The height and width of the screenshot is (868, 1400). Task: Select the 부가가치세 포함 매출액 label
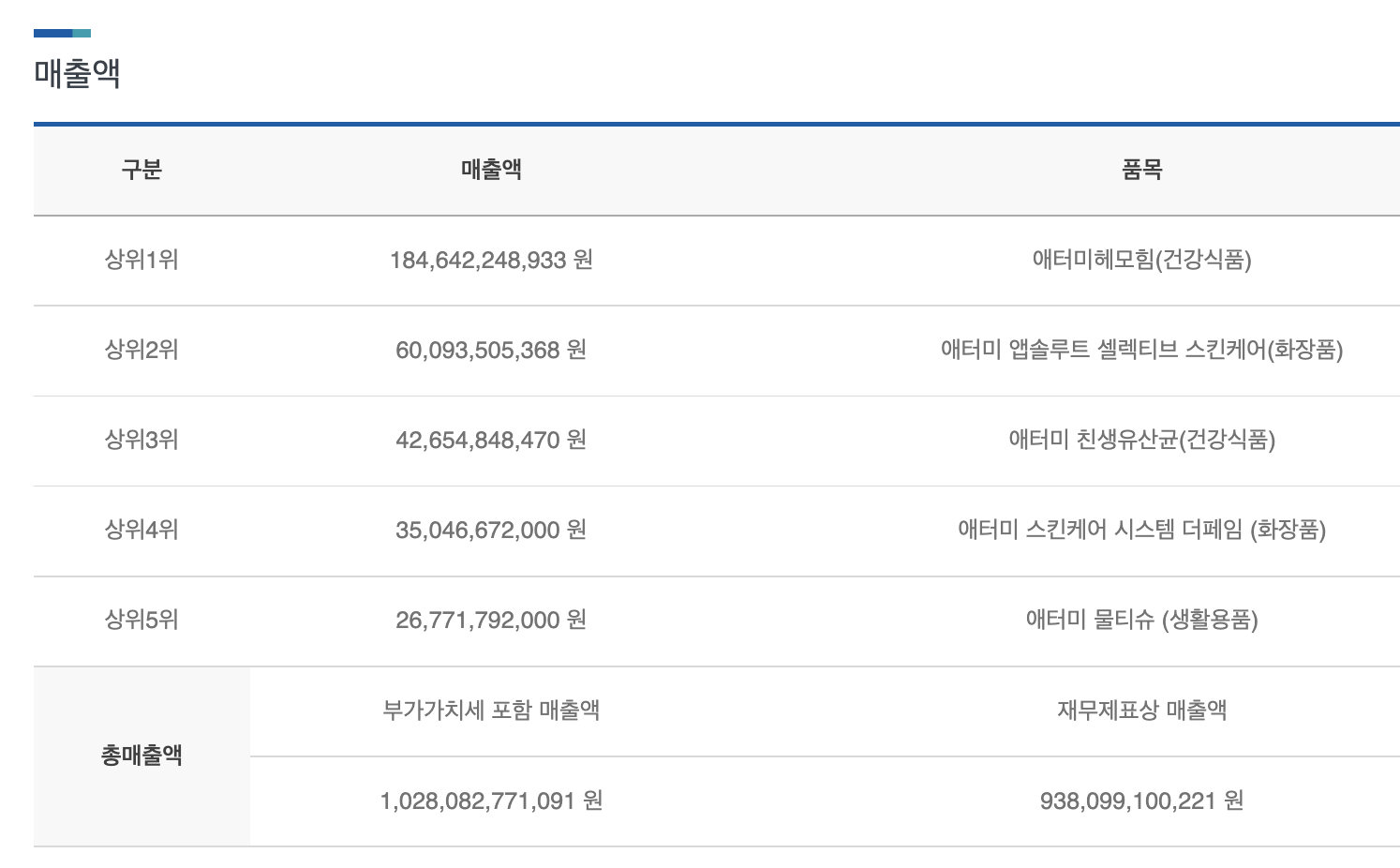point(491,710)
